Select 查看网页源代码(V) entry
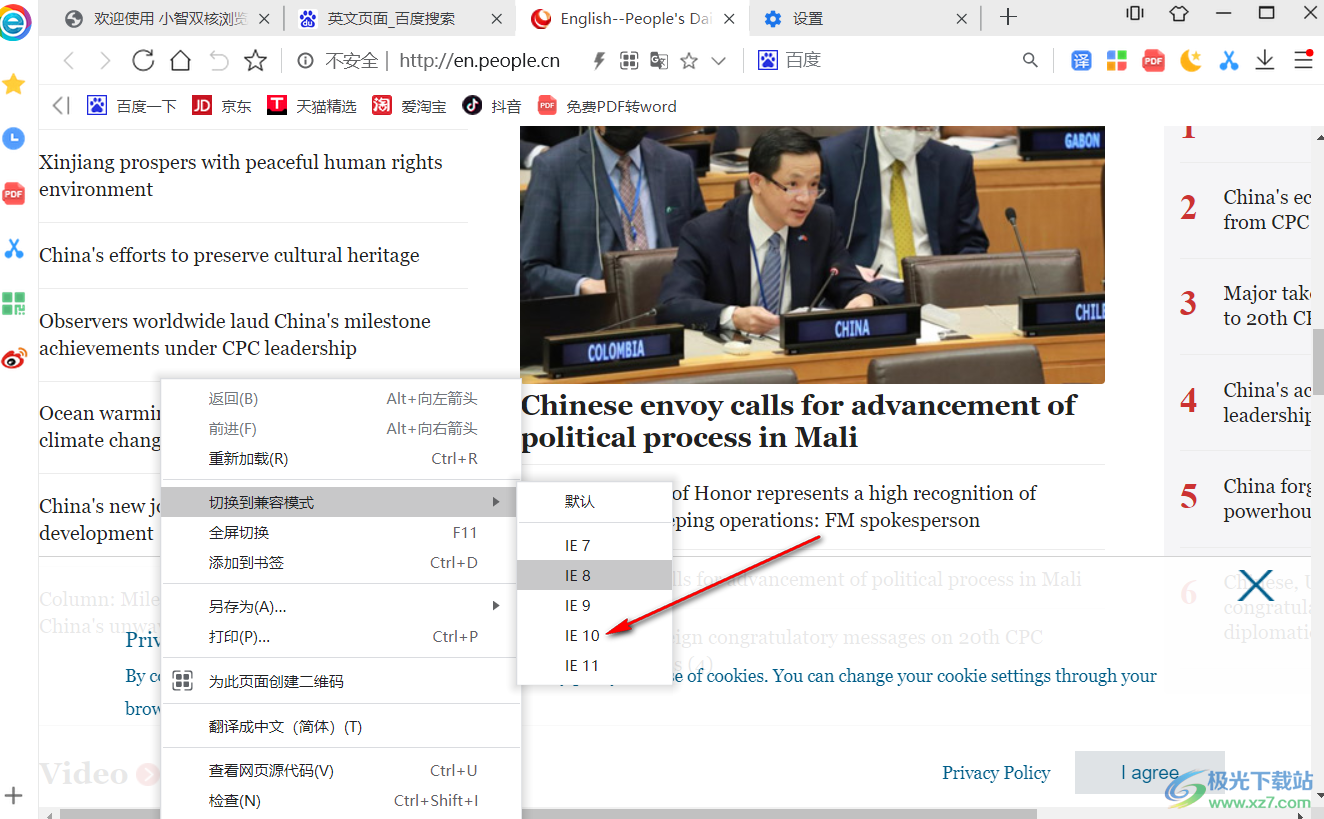The width and height of the screenshot is (1324, 819). pyautogui.click(x=341, y=771)
